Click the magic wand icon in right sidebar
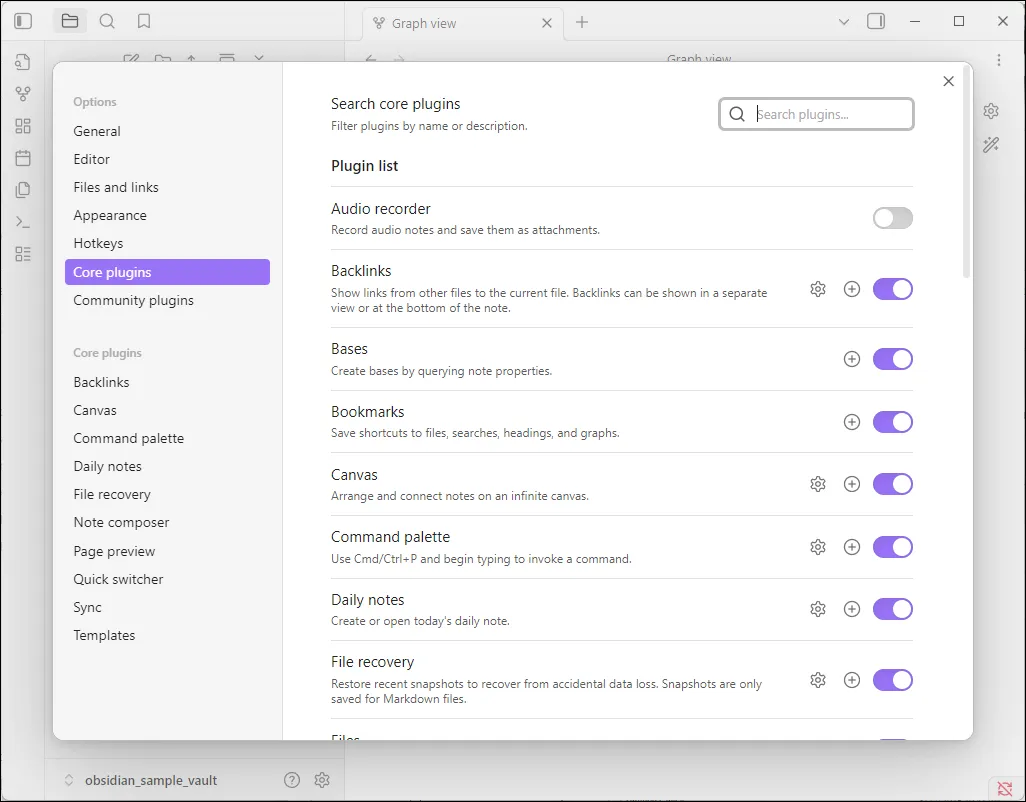Viewport: 1026px width, 802px height. 990,145
